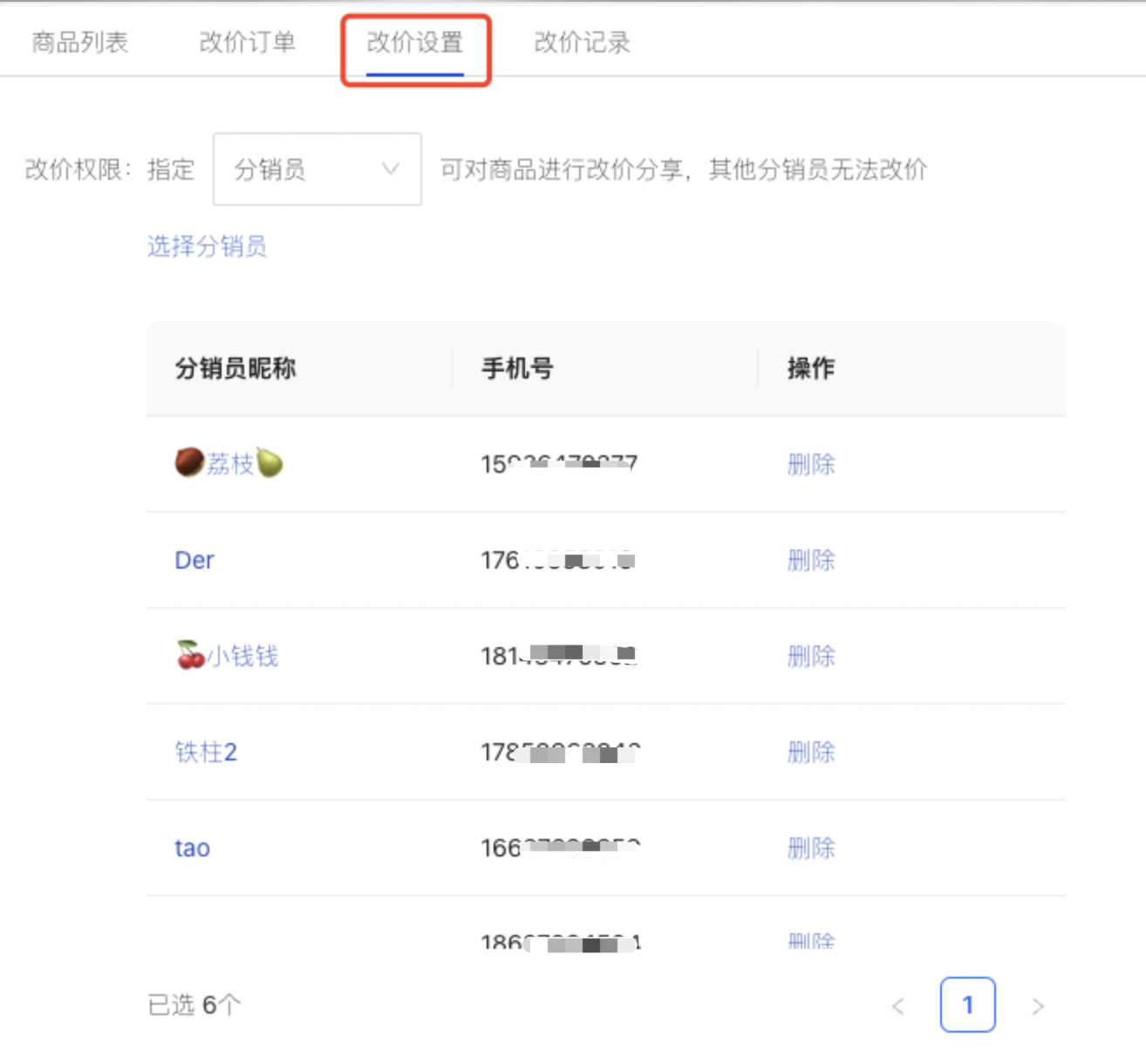Go to the previous page arrow
The width and height of the screenshot is (1146, 1064).
pos(898,1006)
